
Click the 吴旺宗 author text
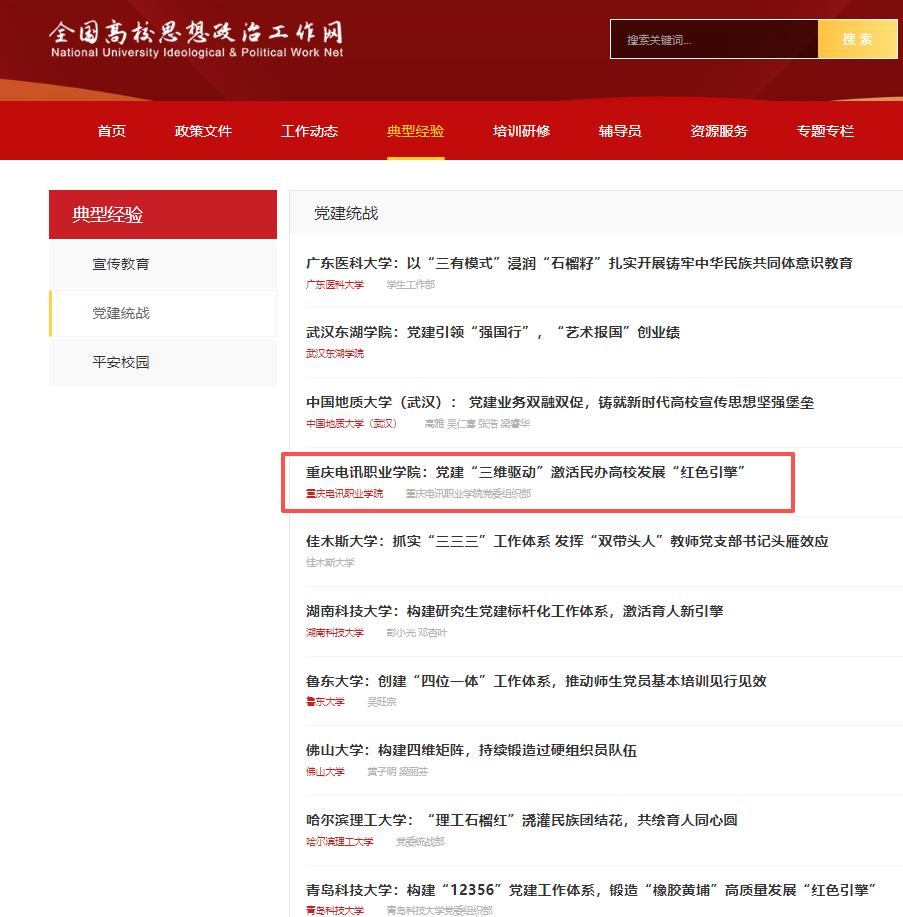point(381,702)
